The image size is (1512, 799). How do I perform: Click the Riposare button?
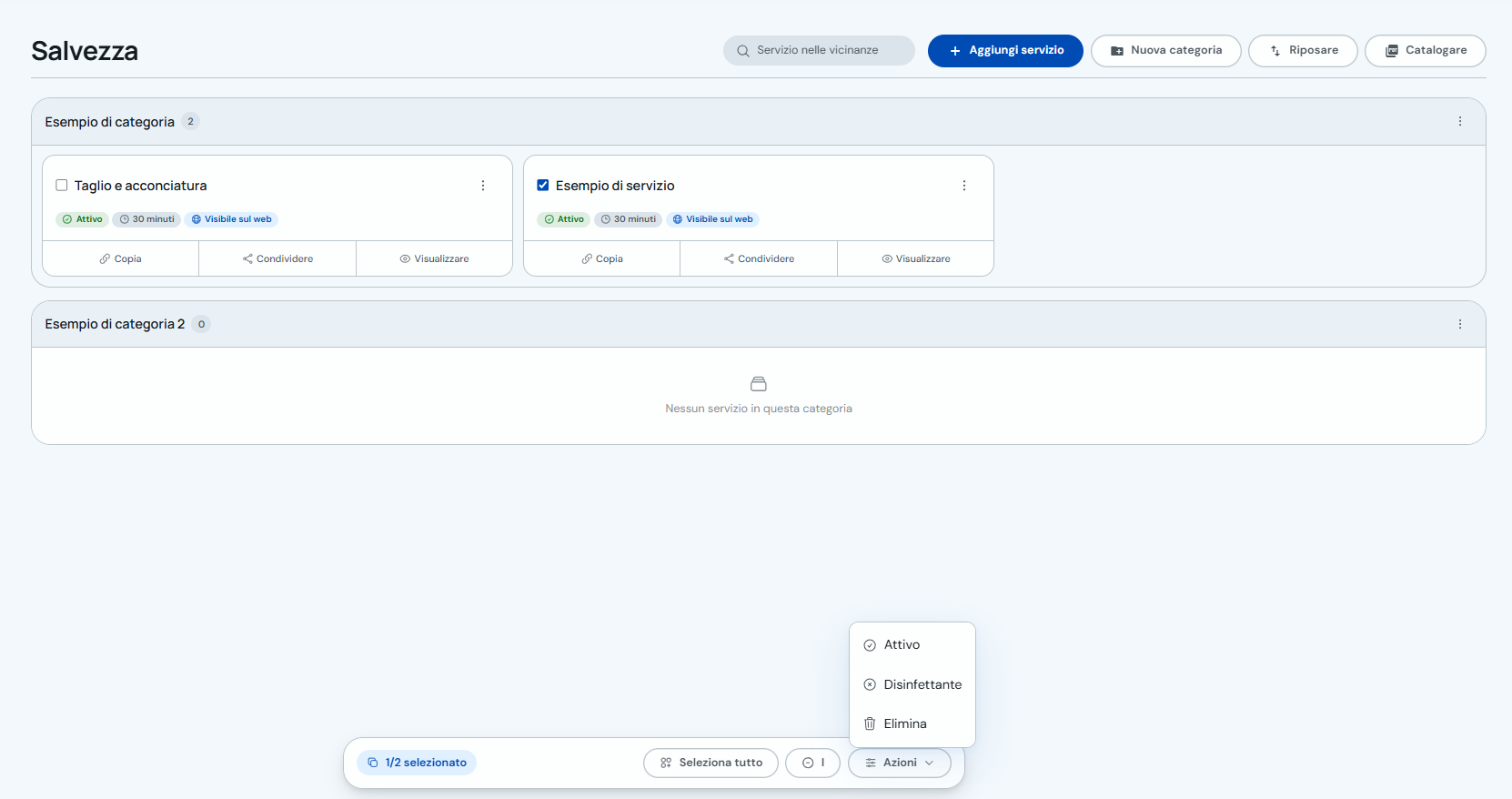(x=1303, y=51)
